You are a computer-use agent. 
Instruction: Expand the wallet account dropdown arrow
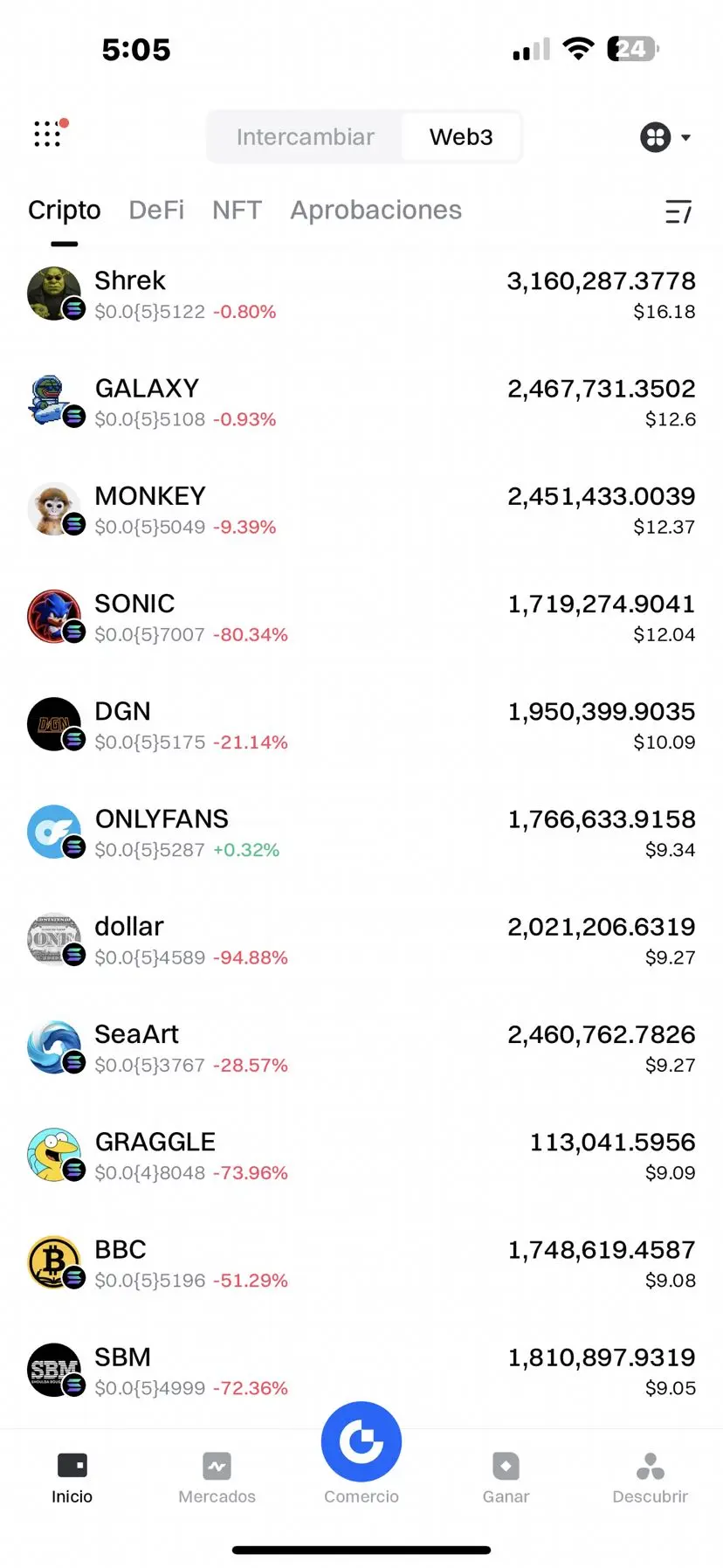tap(685, 137)
